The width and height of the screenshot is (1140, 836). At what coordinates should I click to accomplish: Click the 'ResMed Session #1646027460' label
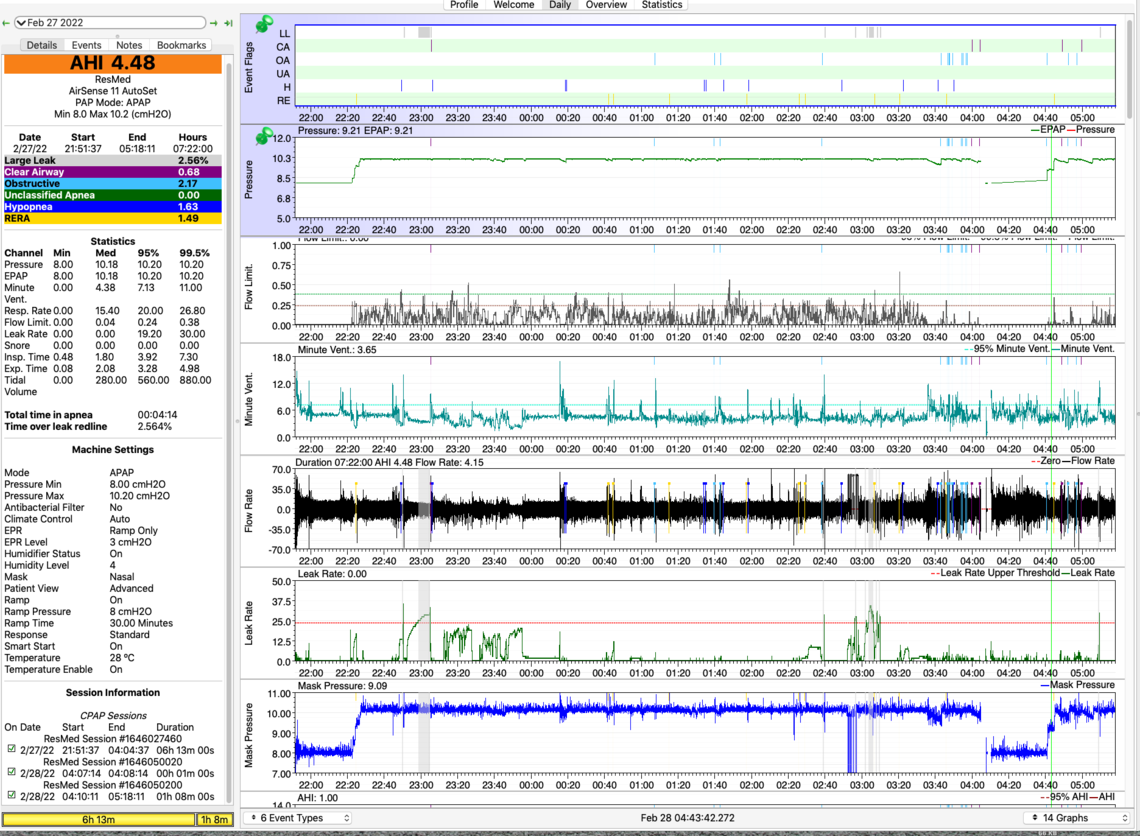tap(113, 739)
